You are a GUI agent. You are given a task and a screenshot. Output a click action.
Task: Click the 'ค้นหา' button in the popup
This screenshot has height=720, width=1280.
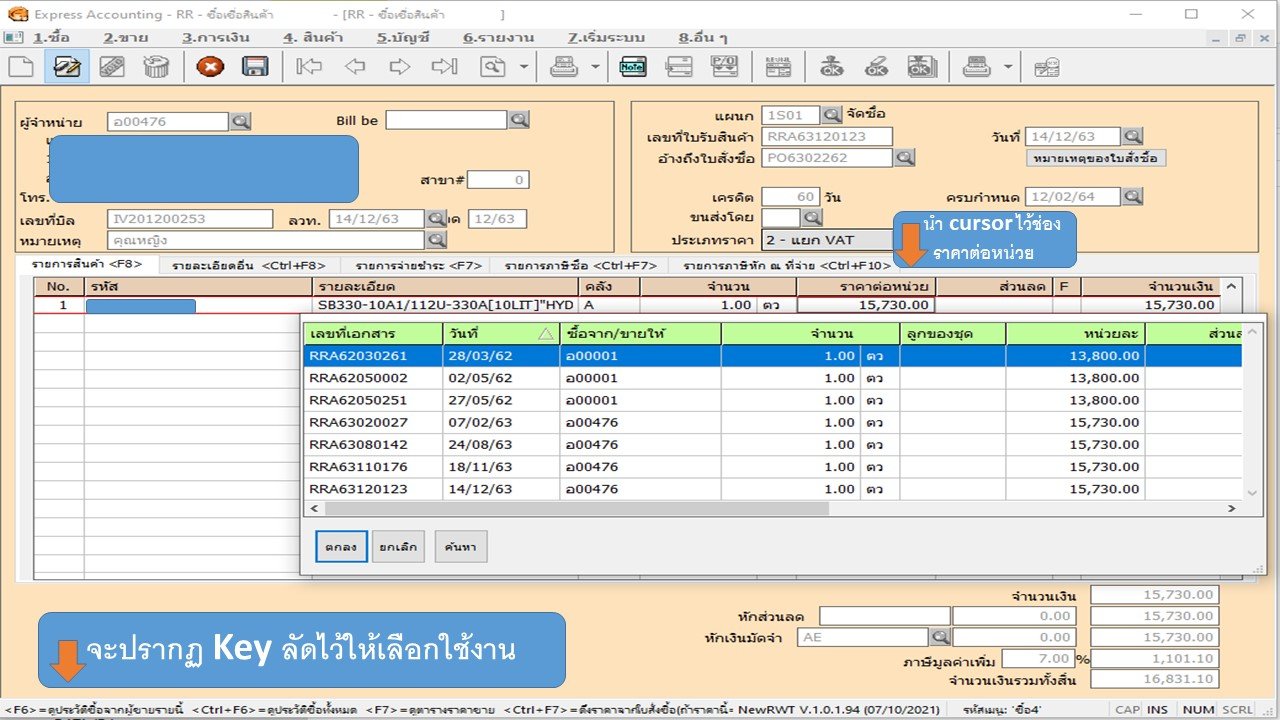tap(460, 547)
